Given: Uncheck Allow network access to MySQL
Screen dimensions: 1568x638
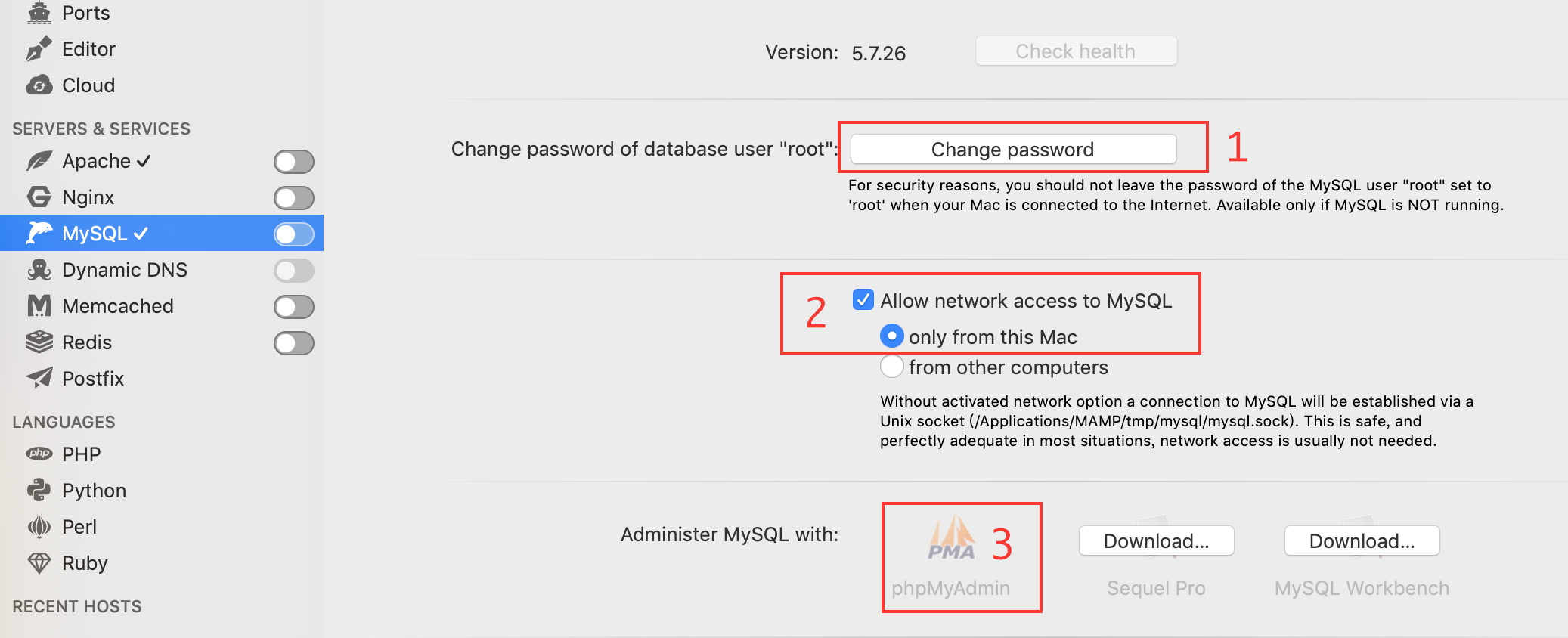Looking at the screenshot, I should coord(863,300).
